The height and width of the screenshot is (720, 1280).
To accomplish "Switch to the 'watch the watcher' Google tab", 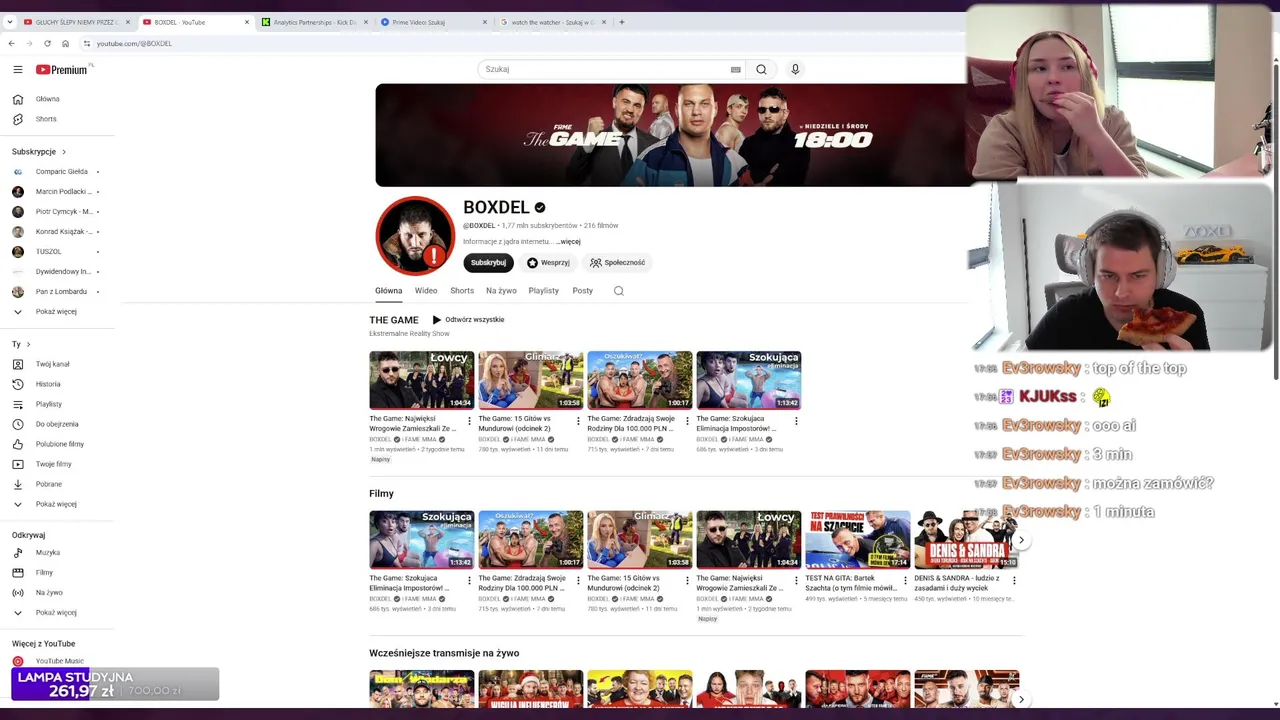I will (x=552, y=22).
